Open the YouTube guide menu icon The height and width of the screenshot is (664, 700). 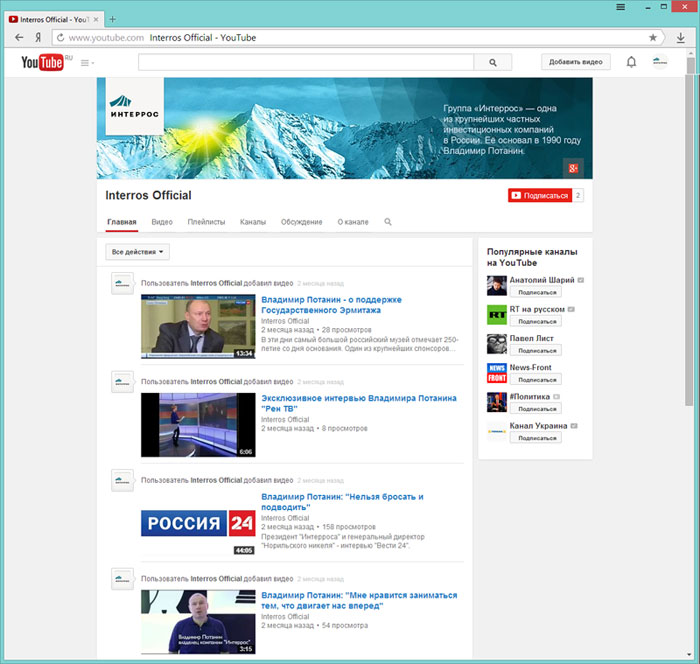[x=87, y=63]
